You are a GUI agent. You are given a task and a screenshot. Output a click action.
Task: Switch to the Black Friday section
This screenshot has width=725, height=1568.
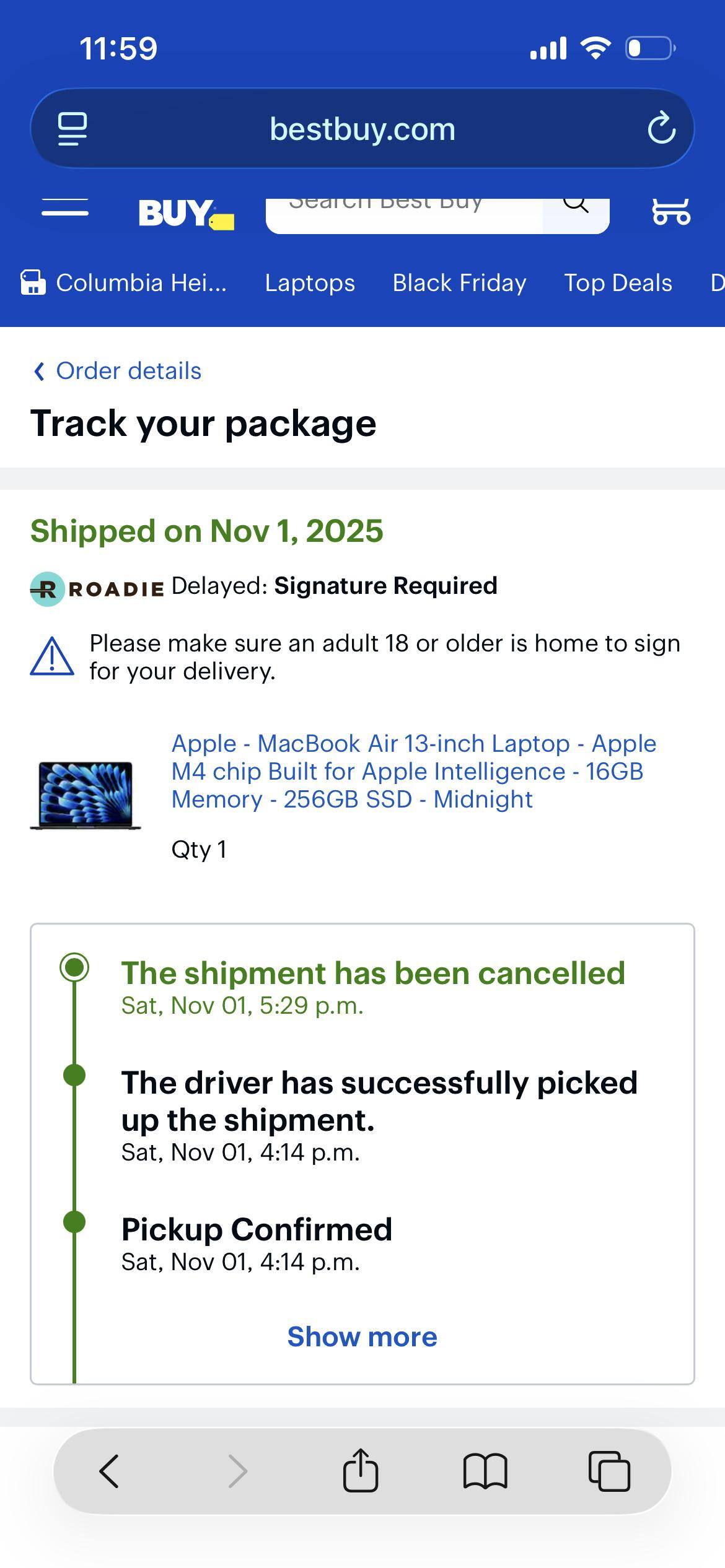(x=460, y=282)
